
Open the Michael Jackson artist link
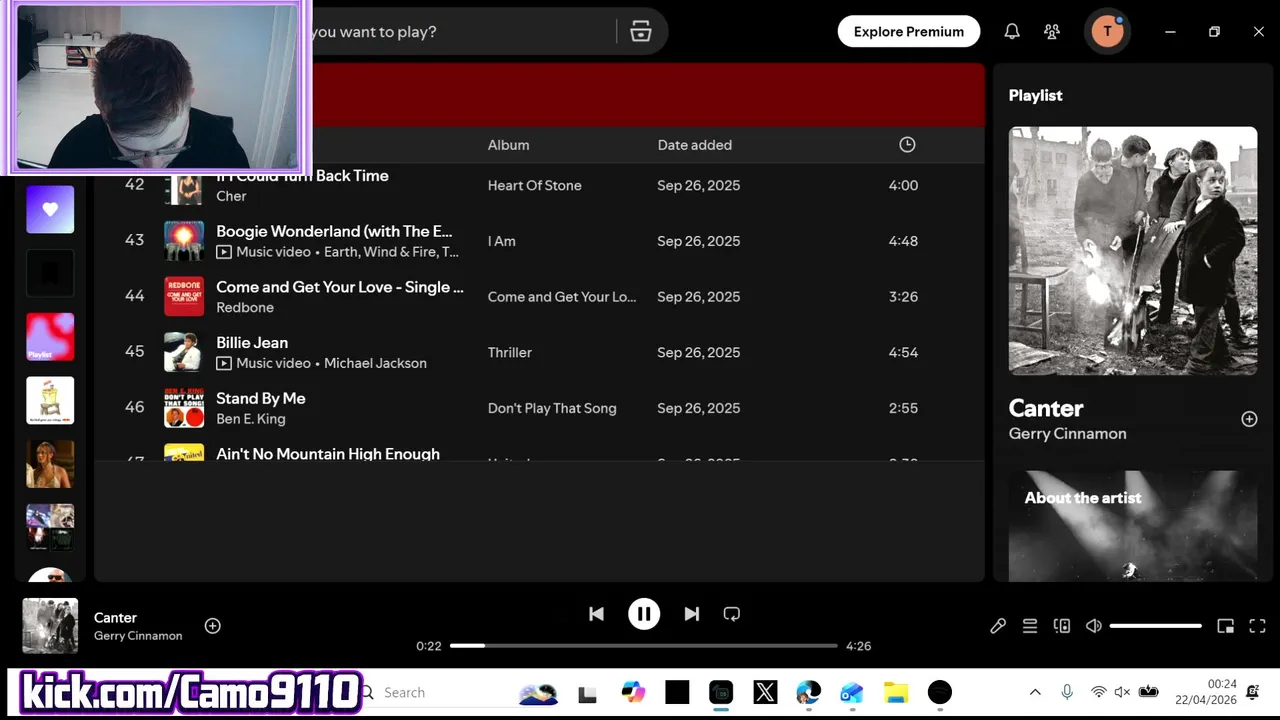(x=375, y=363)
